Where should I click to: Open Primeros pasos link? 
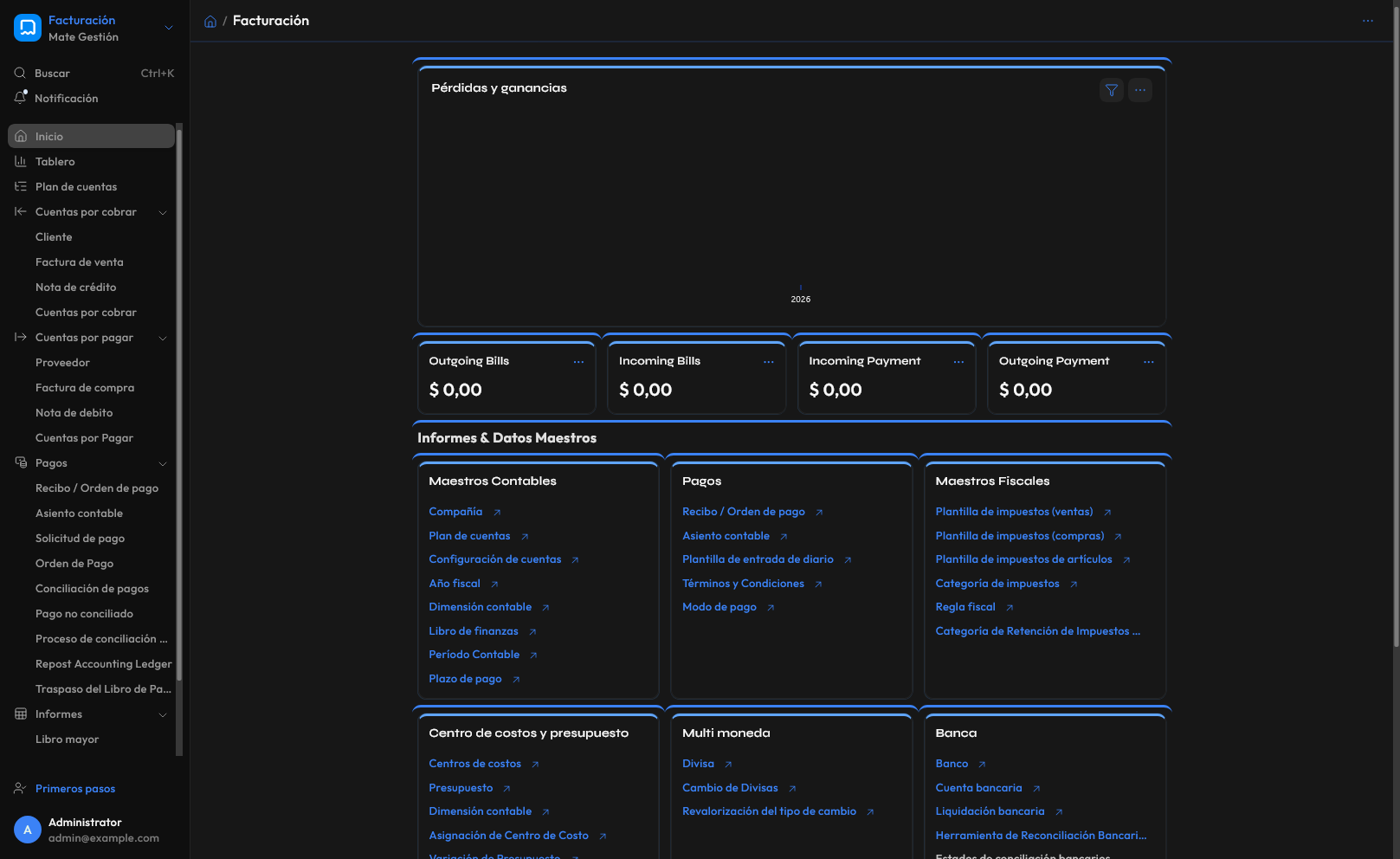click(x=75, y=789)
